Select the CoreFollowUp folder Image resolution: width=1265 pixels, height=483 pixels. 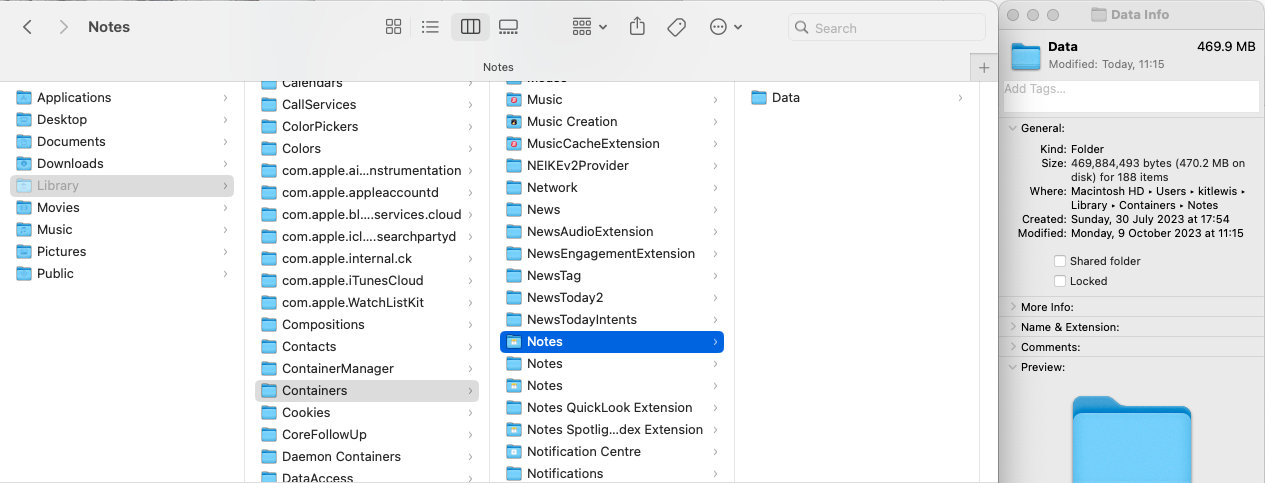[x=367, y=434]
